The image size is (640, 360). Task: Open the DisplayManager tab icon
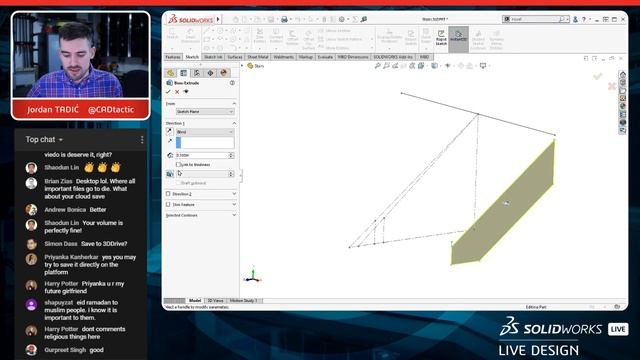point(223,73)
